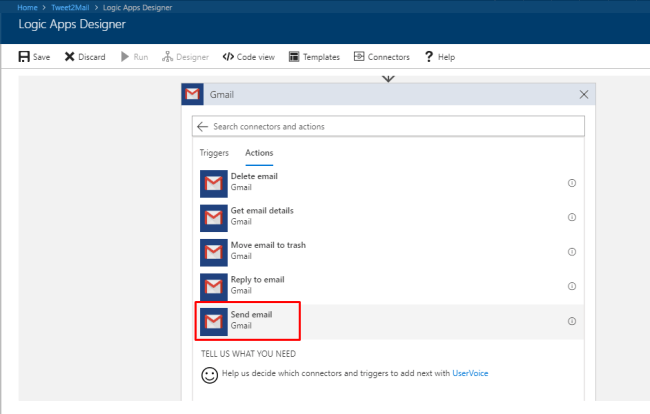This screenshot has width=650, height=414.
Task: Close the Gmail connector panel
Action: click(584, 94)
